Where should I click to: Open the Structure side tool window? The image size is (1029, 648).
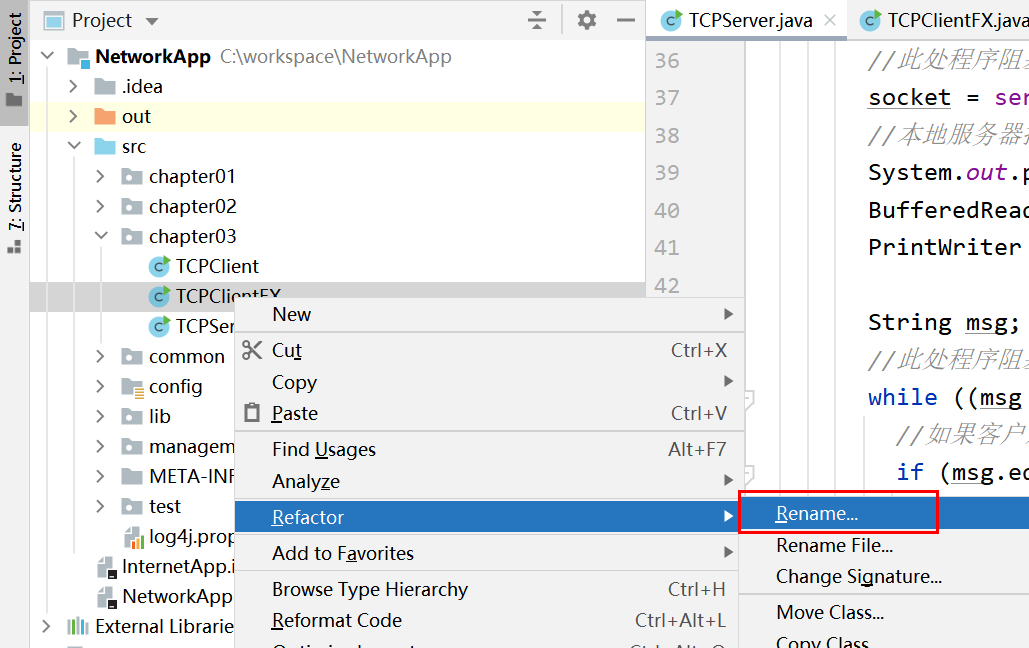(15, 196)
